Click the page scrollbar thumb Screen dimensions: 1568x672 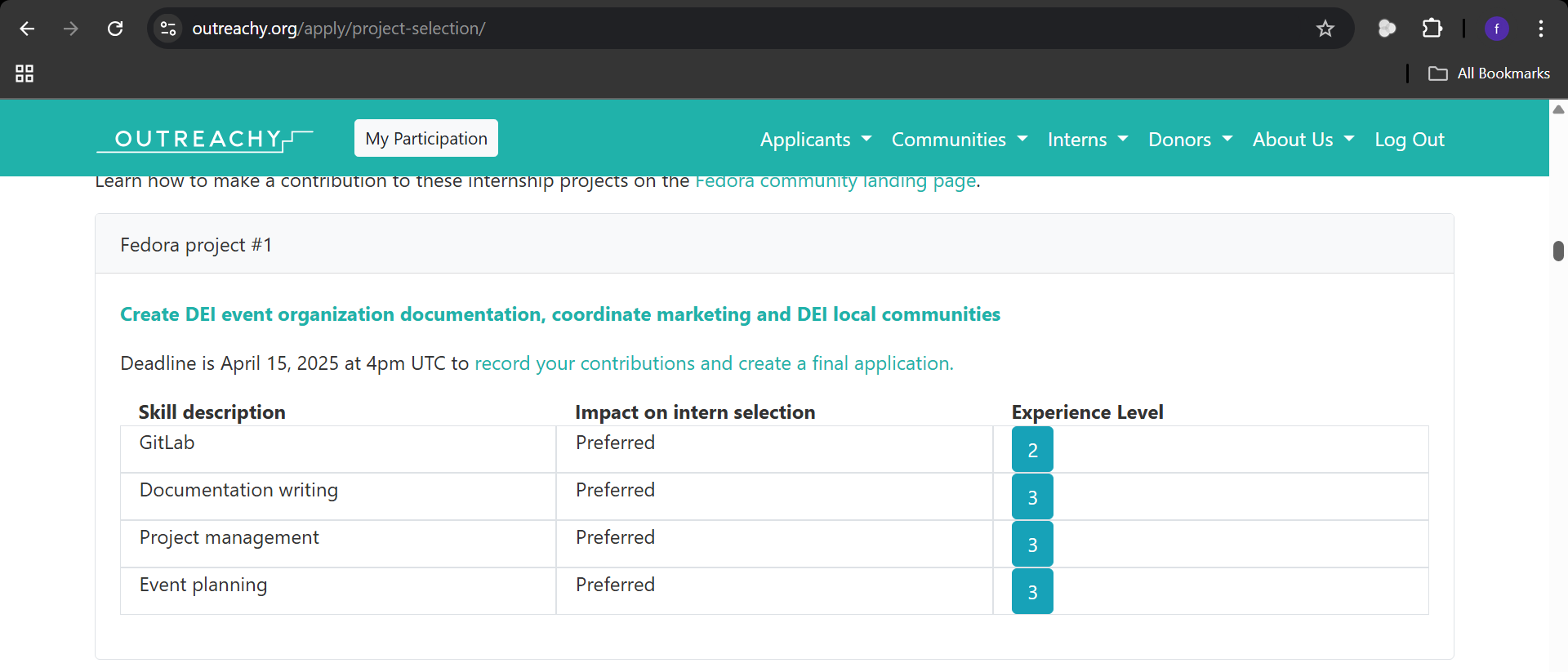click(1558, 251)
